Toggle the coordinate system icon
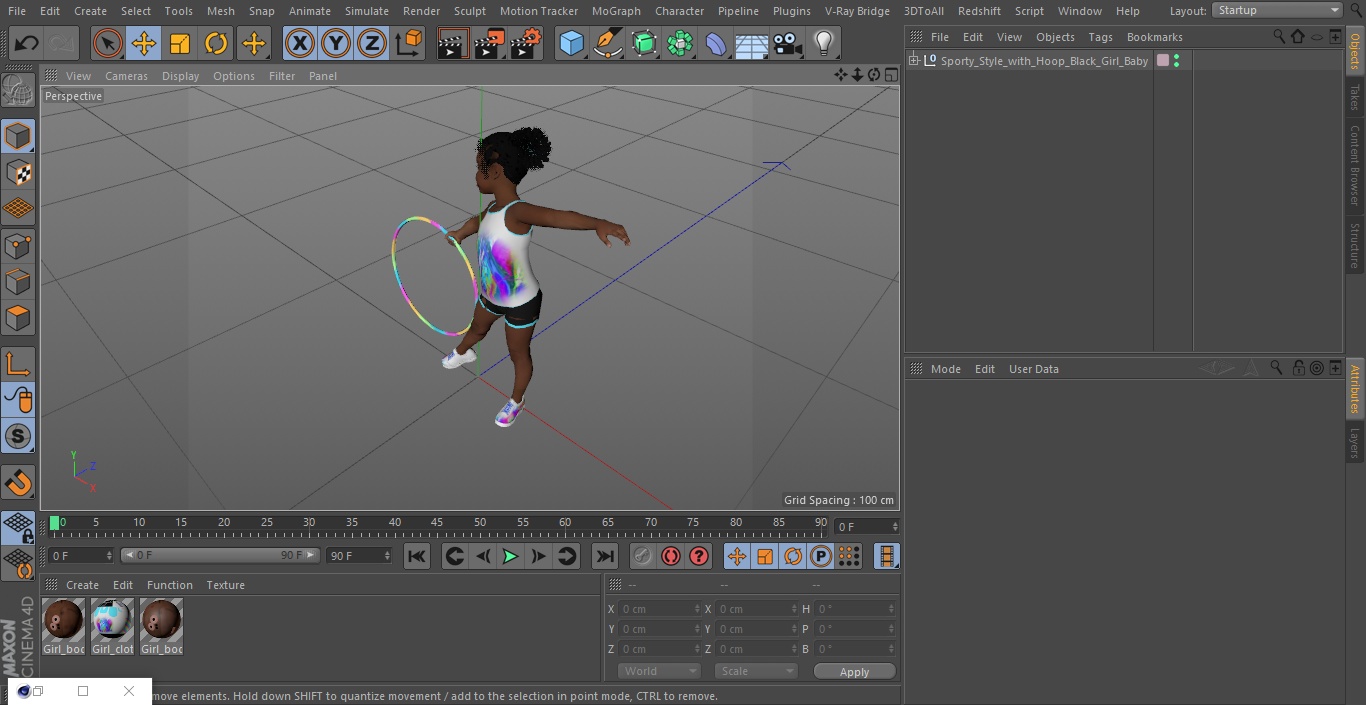Viewport: 1366px width, 705px height. pyautogui.click(x=409, y=43)
